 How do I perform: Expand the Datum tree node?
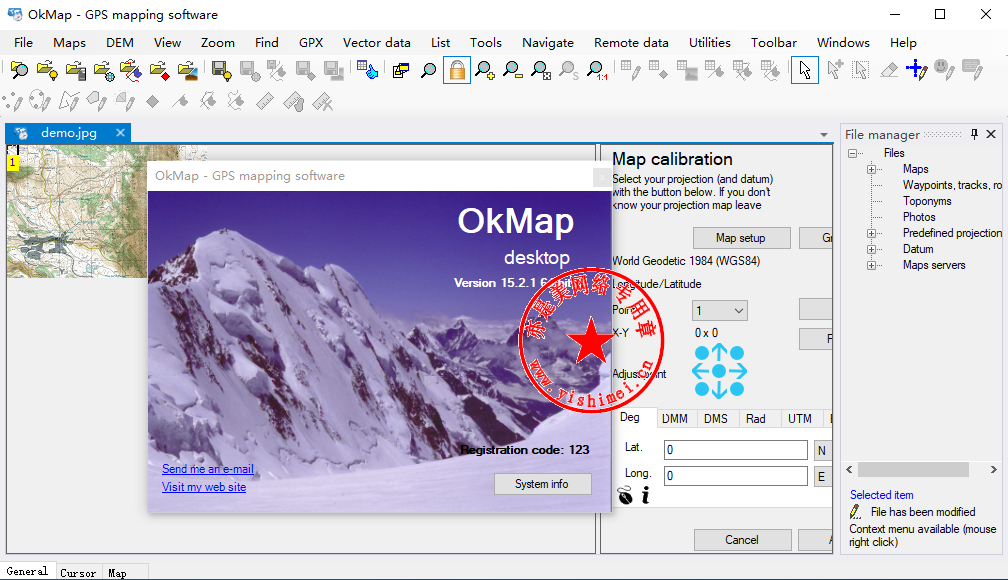click(x=872, y=249)
